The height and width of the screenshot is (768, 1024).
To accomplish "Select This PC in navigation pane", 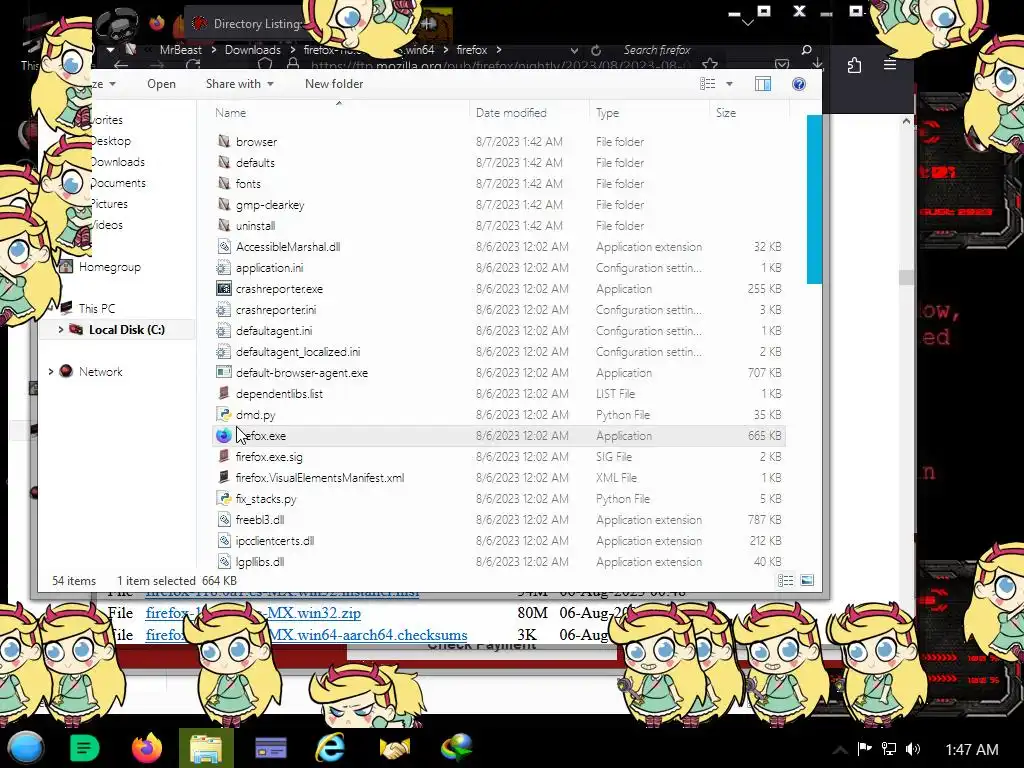I will pyautogui.click(x=97, y=308).
